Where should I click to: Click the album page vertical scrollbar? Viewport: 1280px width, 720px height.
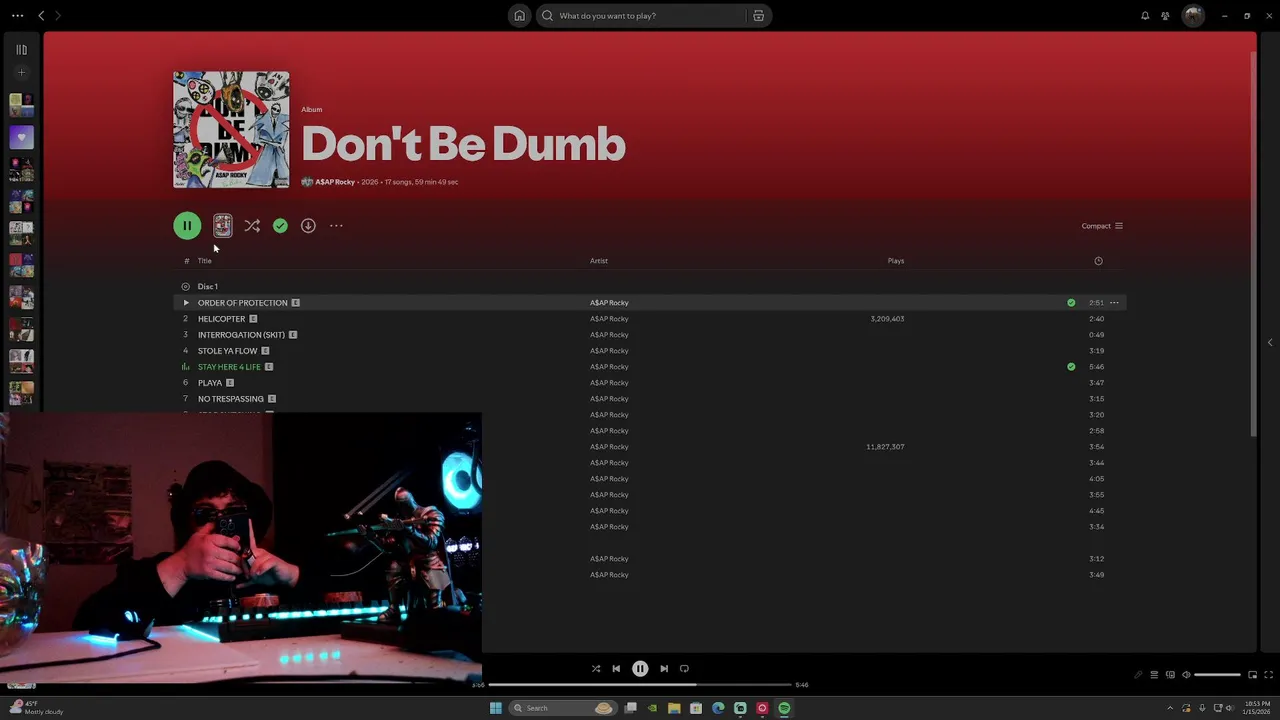tap(1254, 244)
